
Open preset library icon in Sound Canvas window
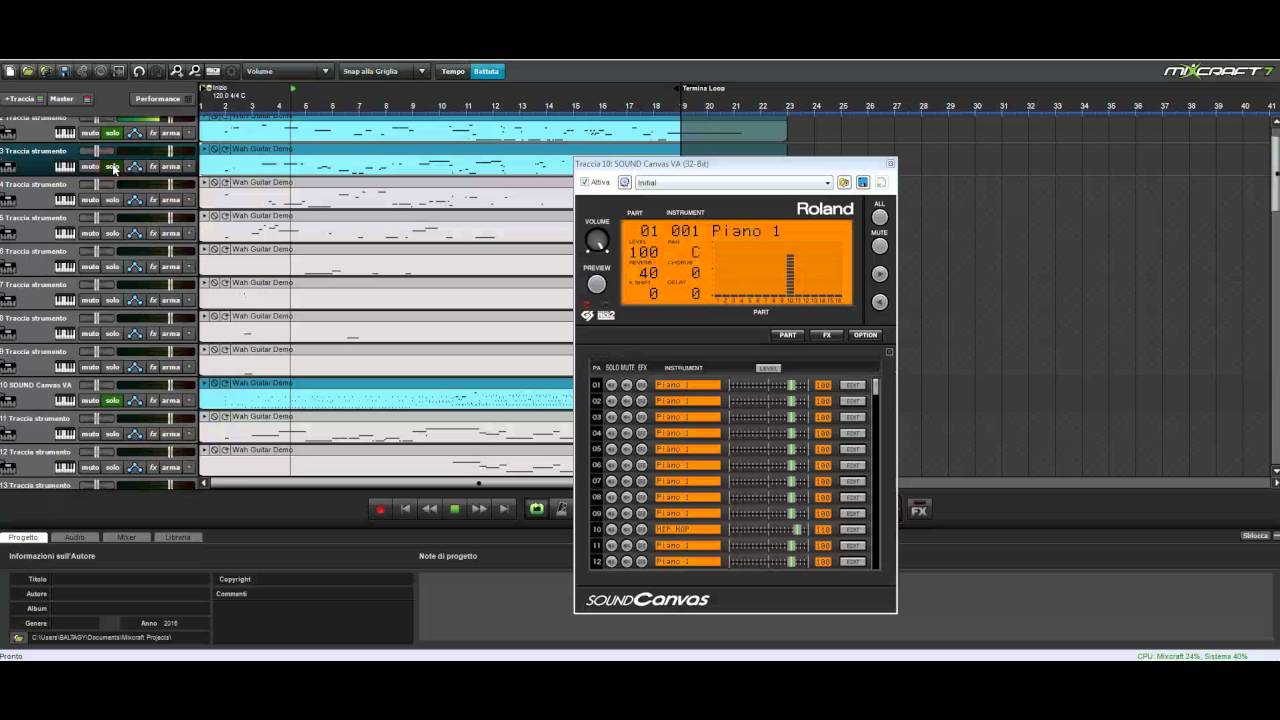[x=844, y=183]
